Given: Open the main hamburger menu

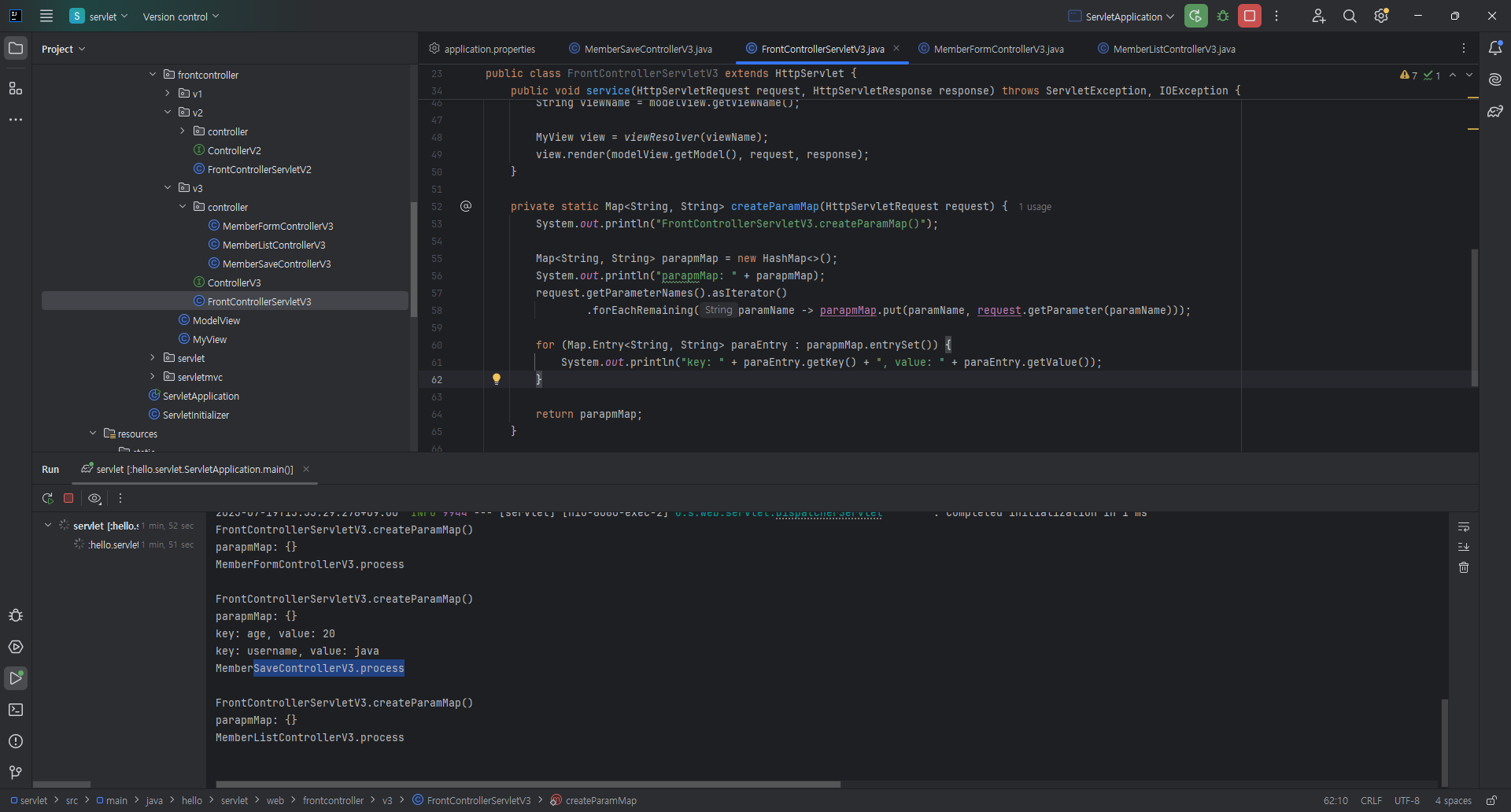Looking at the screenshot, I should pyautogui.click(x=46, y=16).
